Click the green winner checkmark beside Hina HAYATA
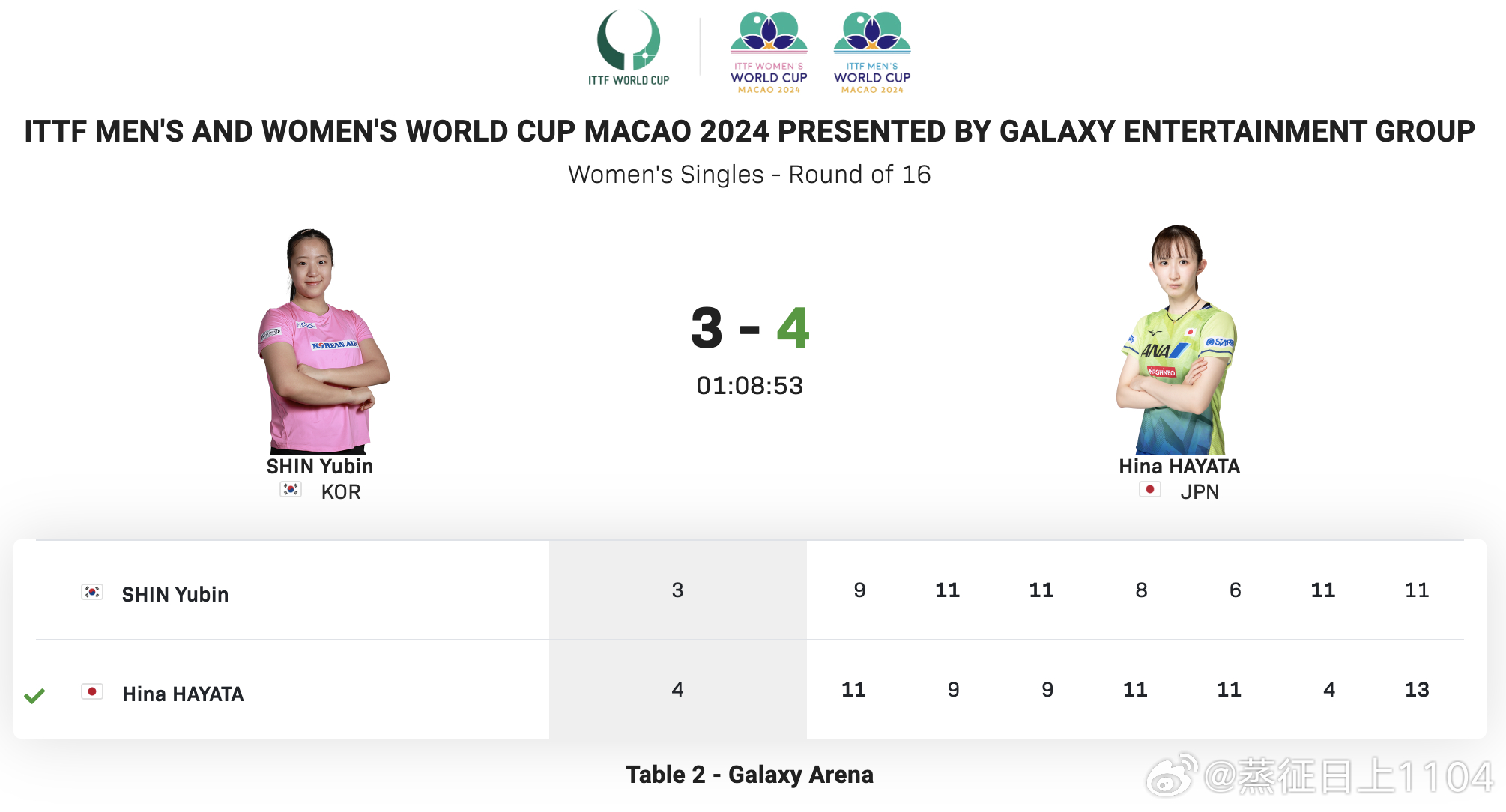This screenshot has width=1506, height=812. click(34, 696)
